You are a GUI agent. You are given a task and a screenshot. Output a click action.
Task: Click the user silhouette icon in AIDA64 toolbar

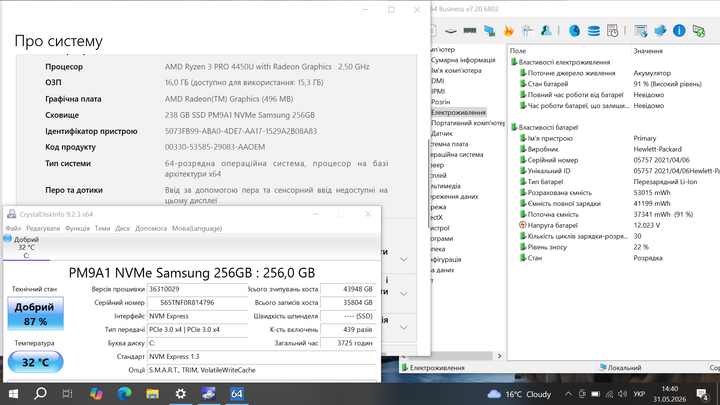click(x=546, y=31)
